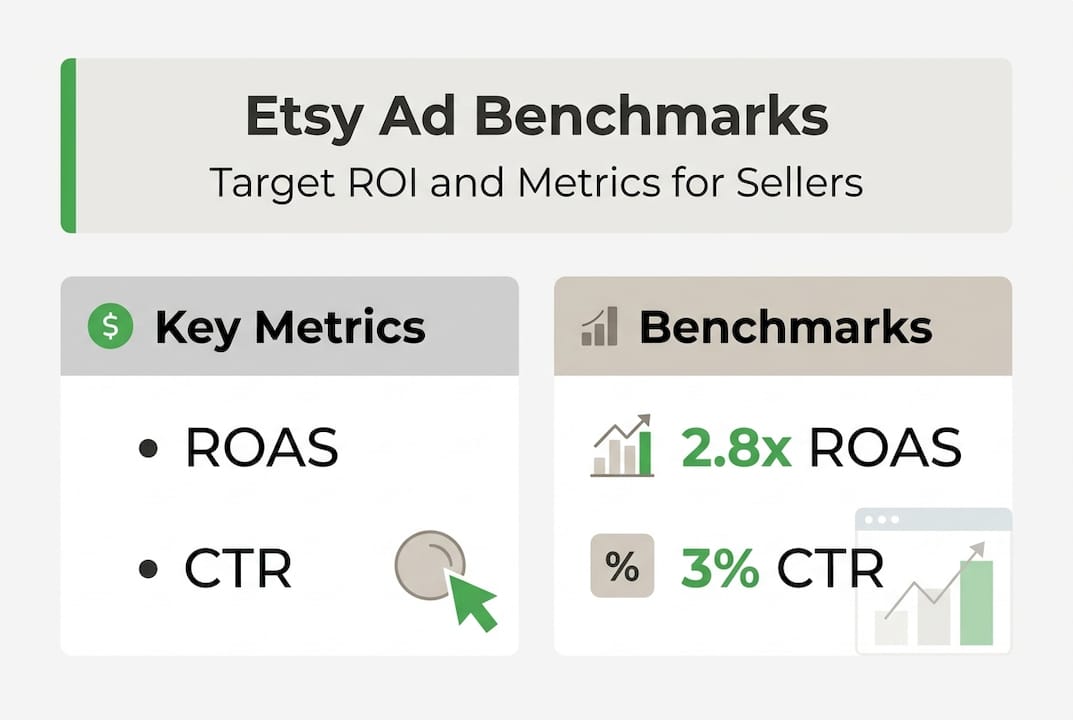
Task: Click the Target ROI and Metrics subtitle
Action: tap(536, 183)
